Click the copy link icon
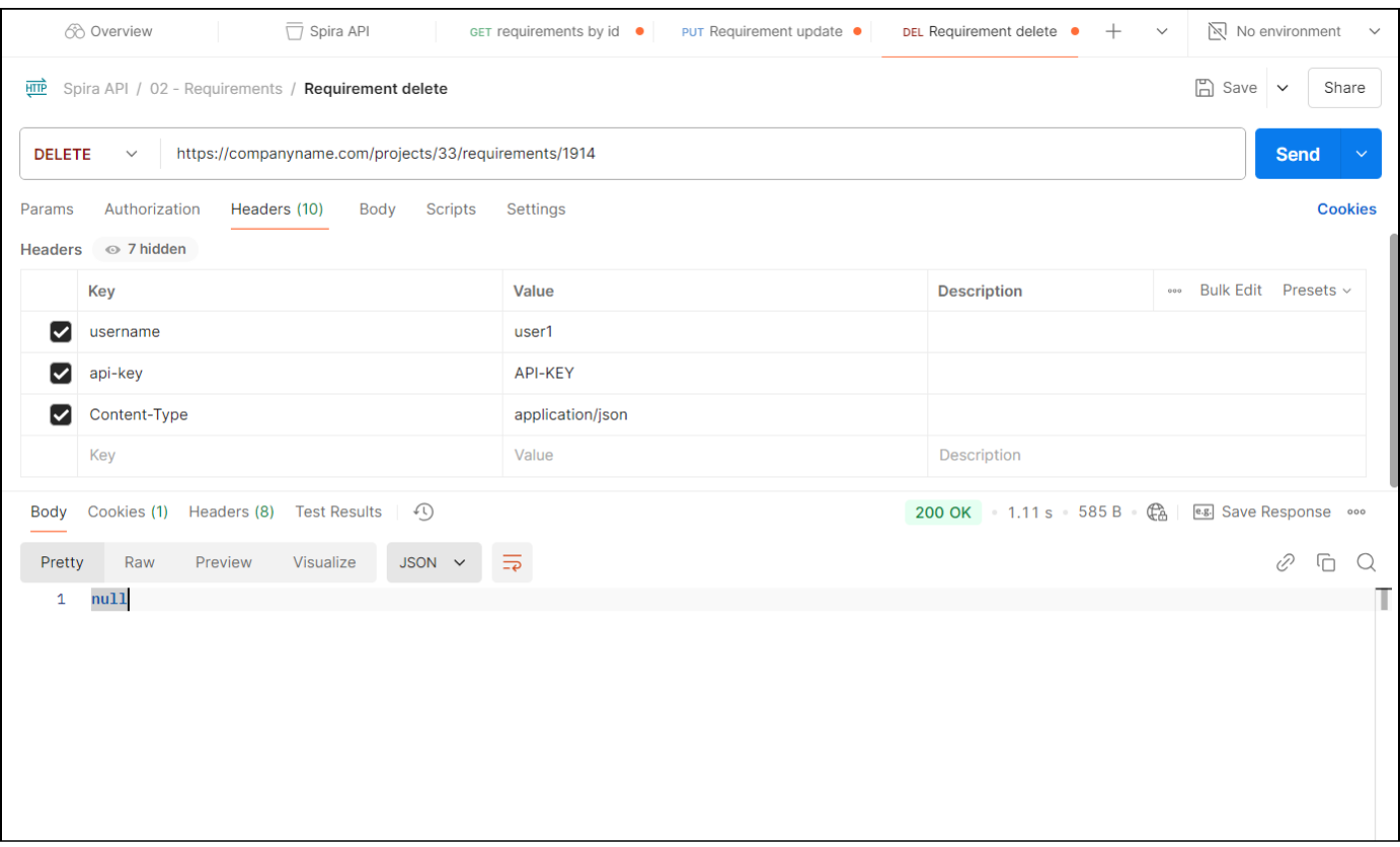The image size is (1400, 847). click(x=1285, y=562)
